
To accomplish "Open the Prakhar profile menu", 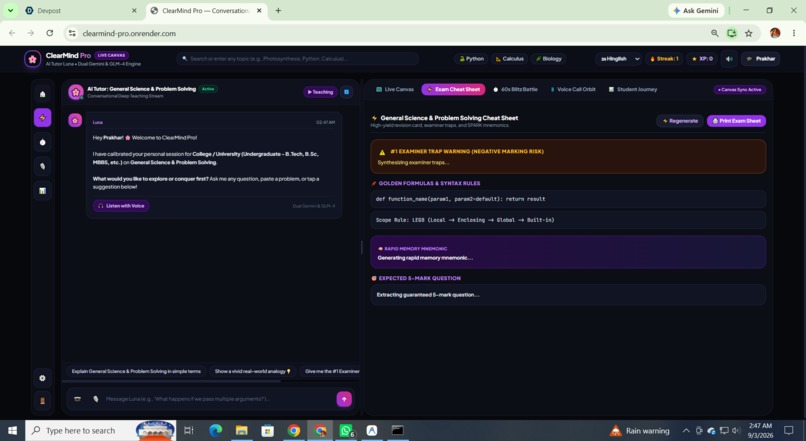I will [x=761, y=59].
